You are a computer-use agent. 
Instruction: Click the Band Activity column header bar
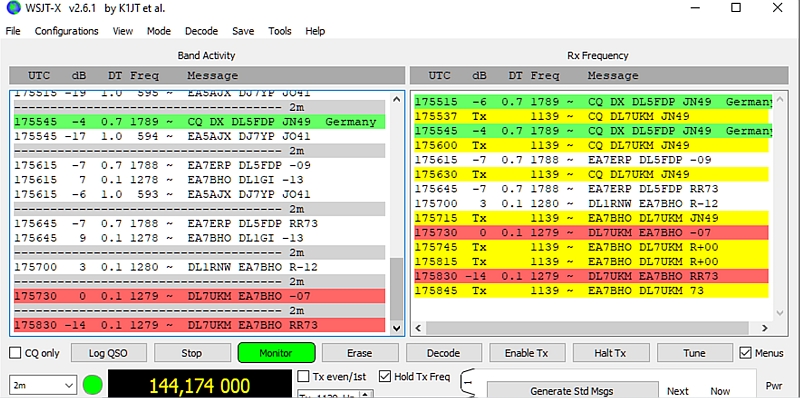pyautogui.click(x=207, y=76)
